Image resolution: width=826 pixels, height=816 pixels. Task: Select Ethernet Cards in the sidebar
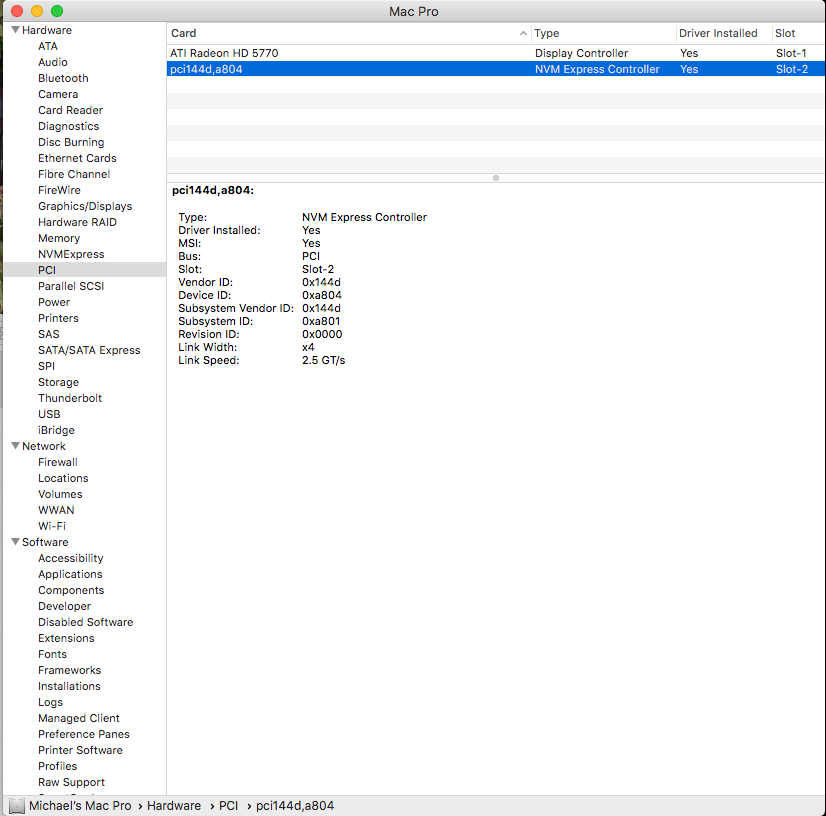[77, 158]
